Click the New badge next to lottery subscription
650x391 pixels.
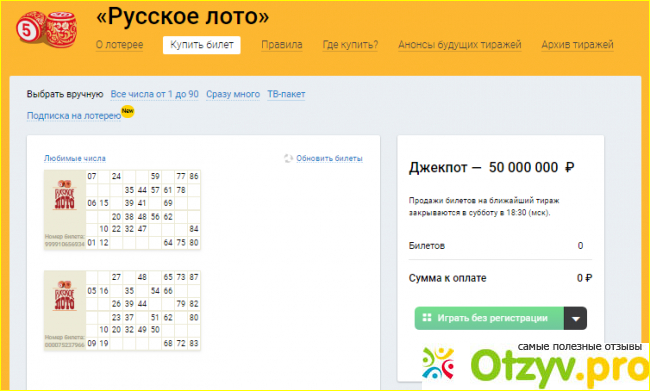click(x=128, y=112)
